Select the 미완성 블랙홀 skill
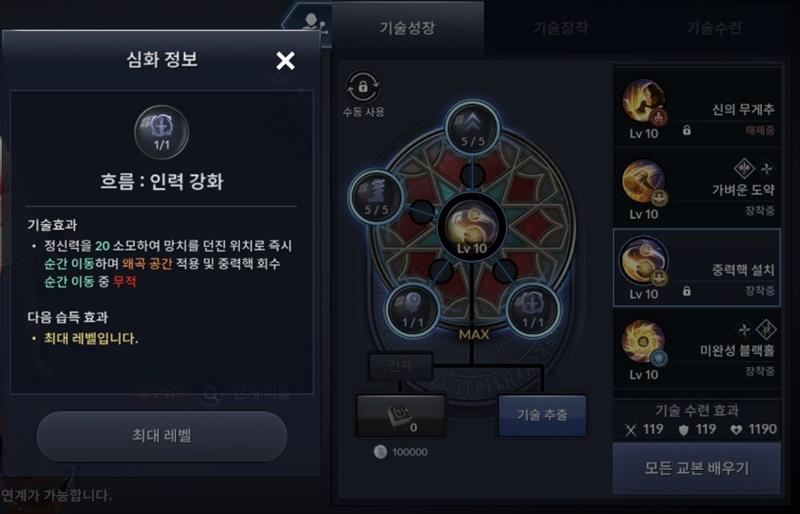 (x=697, y=349)
